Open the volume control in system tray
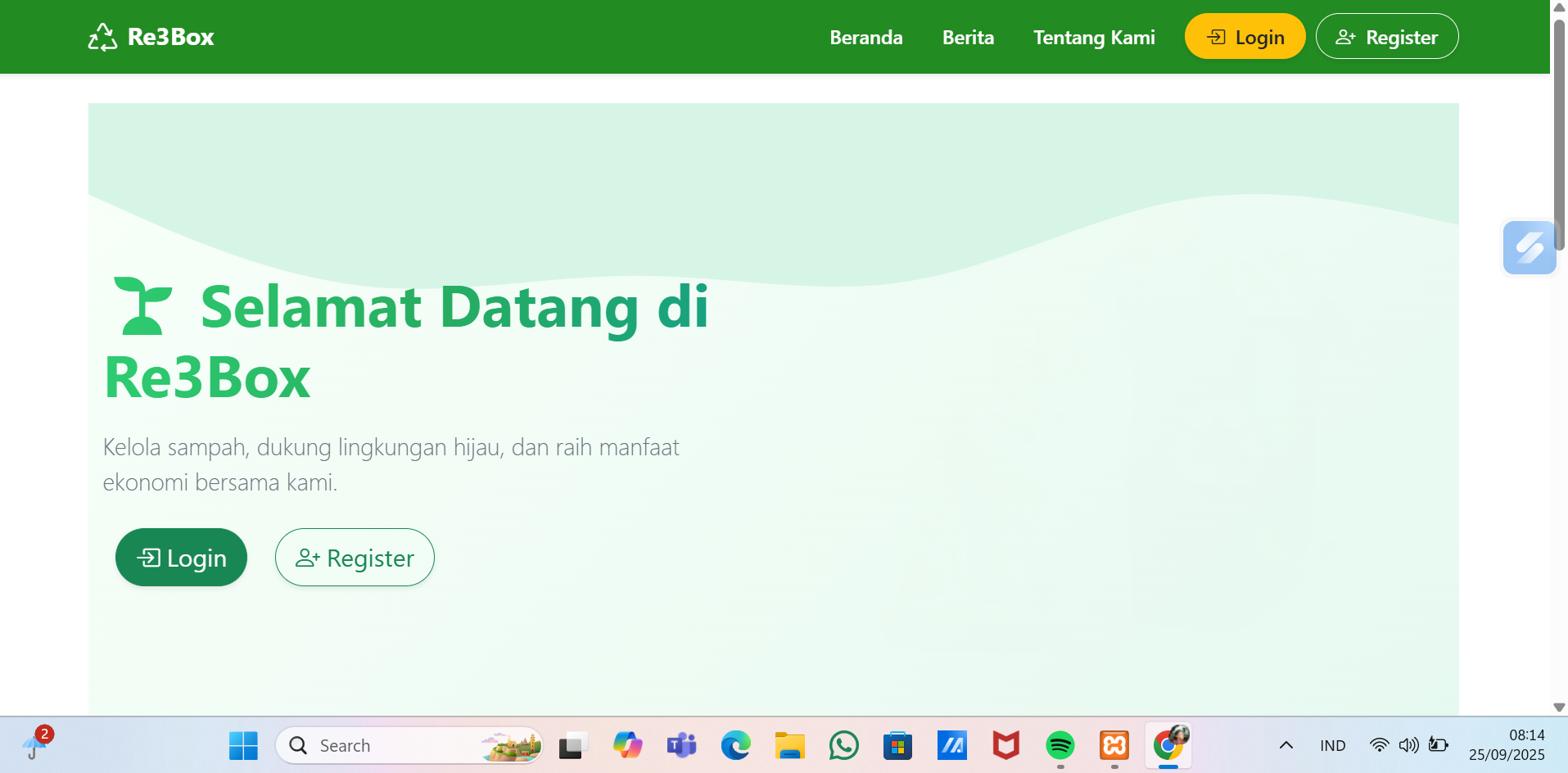Image resolution: width=1568 pixels, height=773 pixels. click(x=1408, y=745)
